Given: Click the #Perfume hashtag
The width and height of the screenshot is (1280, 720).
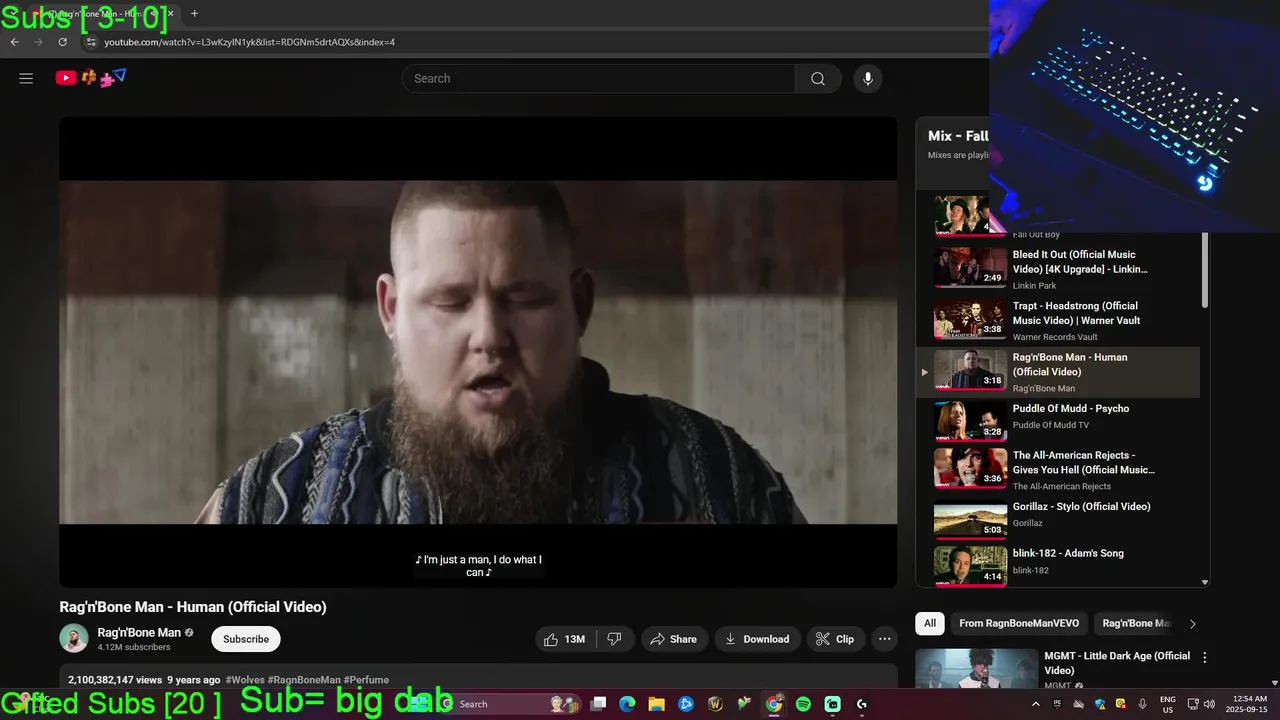Looking at the screenshot, I should click(x=366, y=680).
